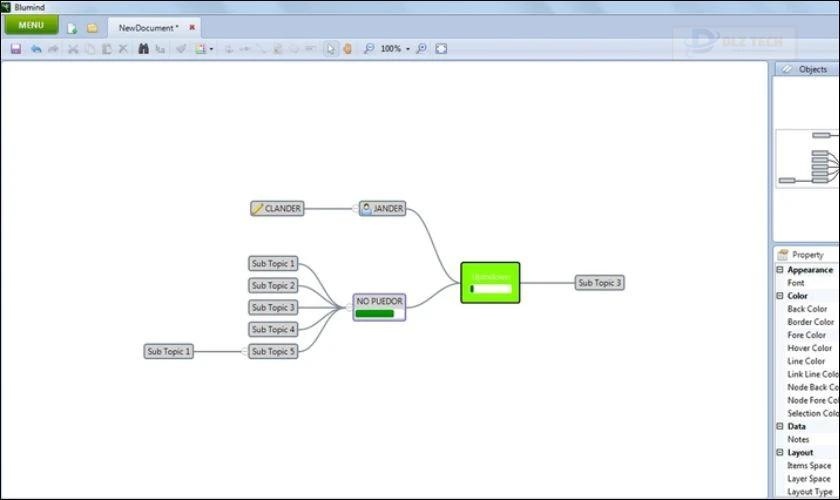Select the pointer cursor mode
The height and width of the screenshot is (500, 840).
(331, 49)
